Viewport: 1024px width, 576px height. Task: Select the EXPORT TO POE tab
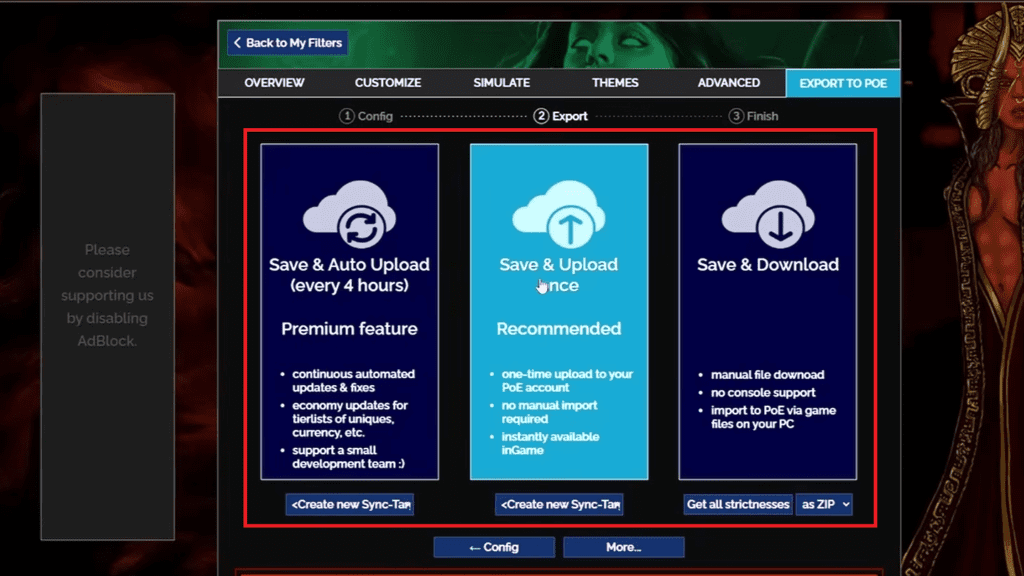(843, 83)
